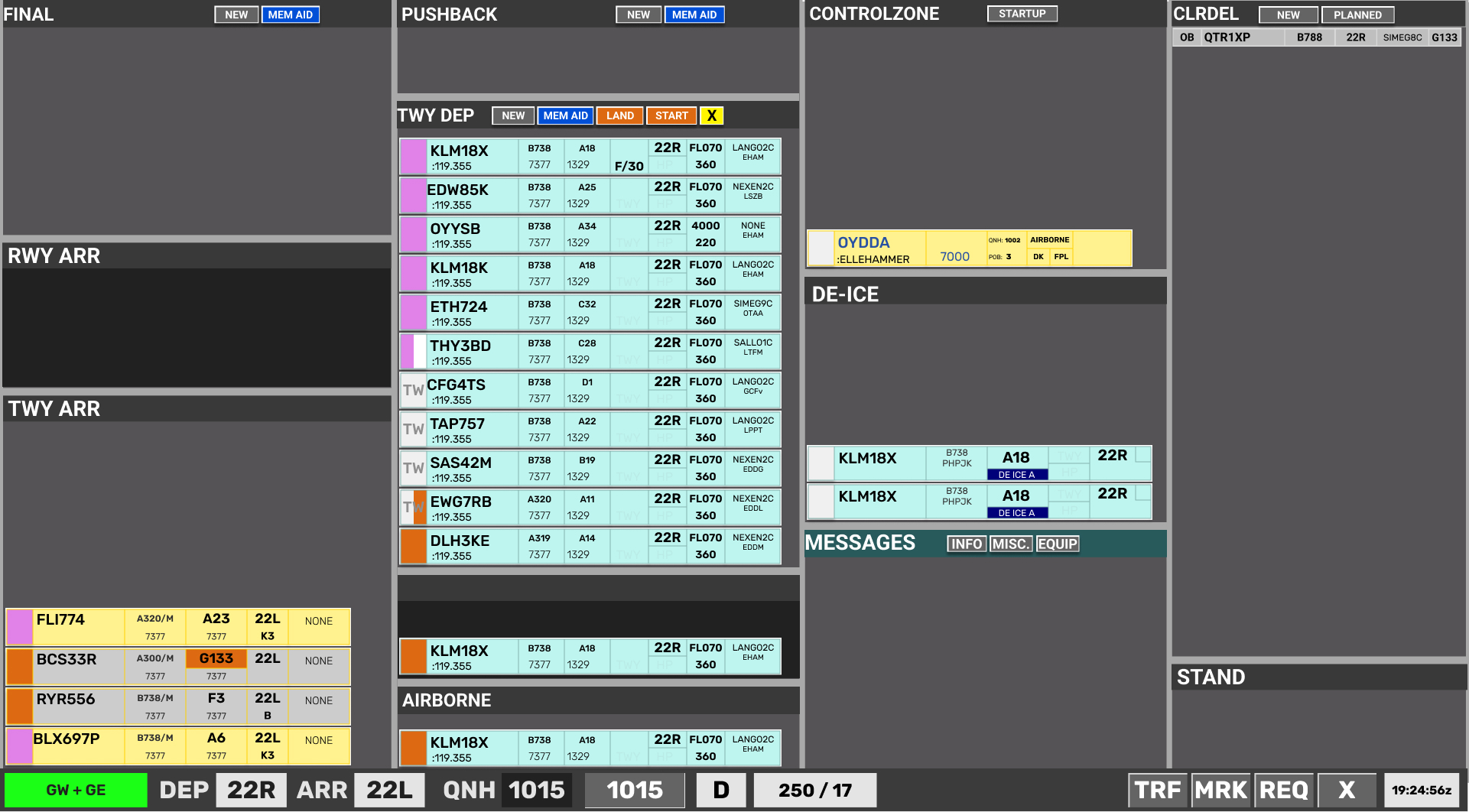Click the white box on OYDDA strip
Viewport: 1469px width, 812px height.
click(x=821, y=248)
